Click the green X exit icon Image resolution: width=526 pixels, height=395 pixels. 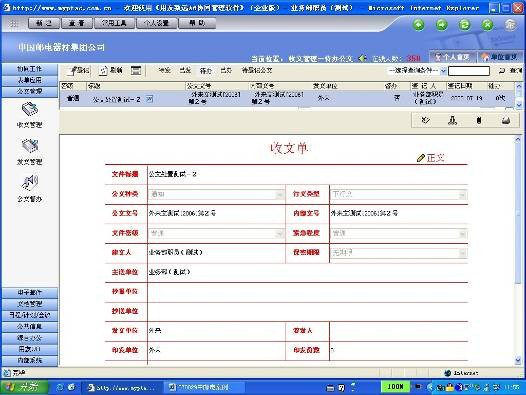[x=487, y=24]
